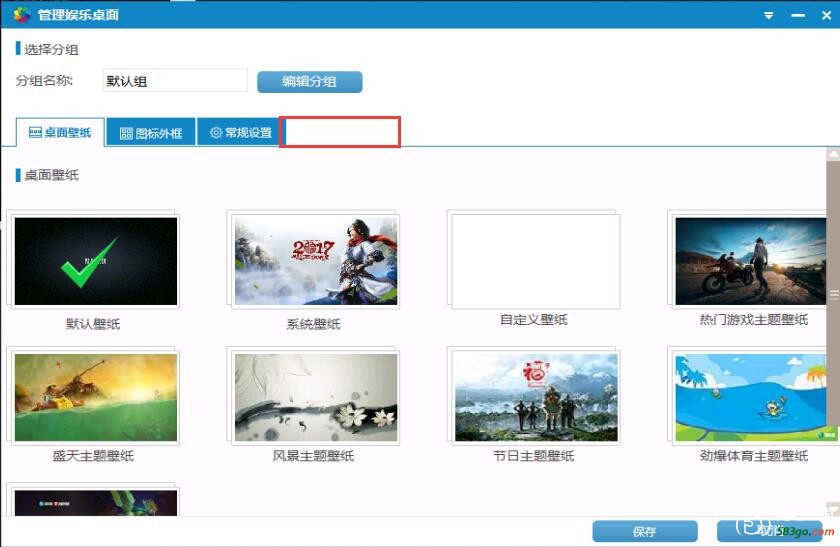Click the 编辑分组 button

pyautogui.click(x=310, y=82)
